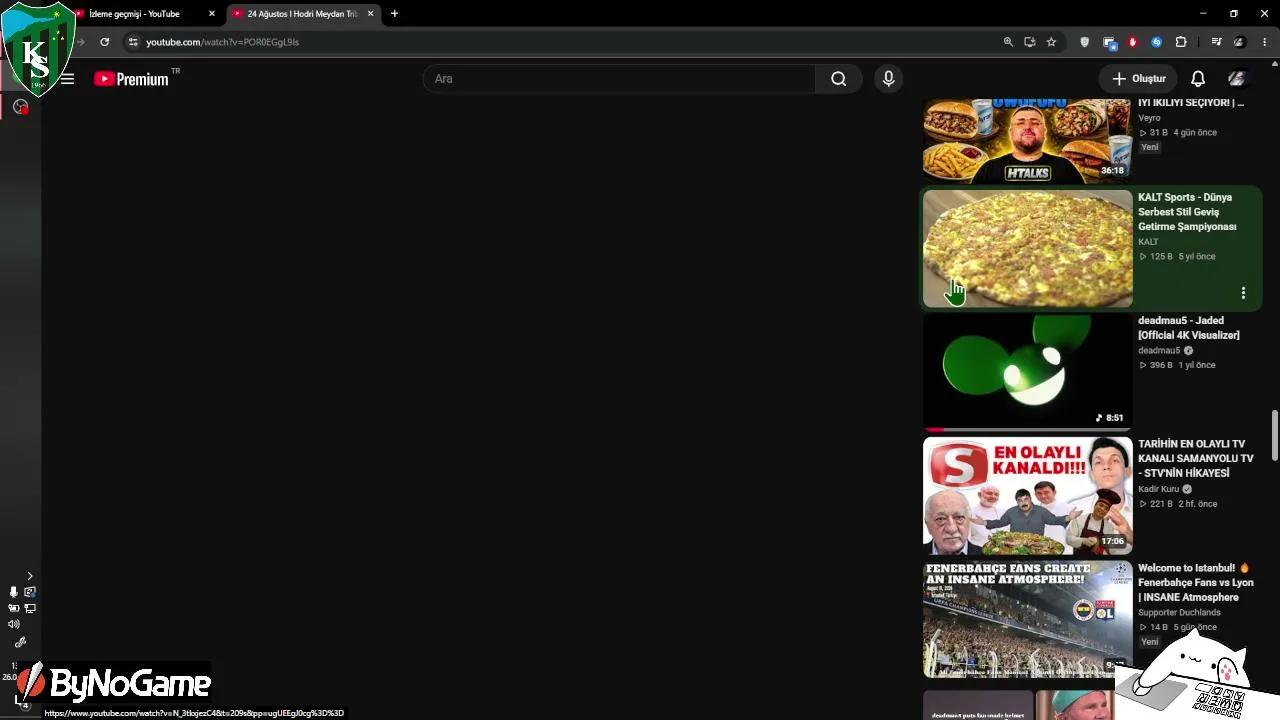Image resolution: width=1280 pixels, height=720 pixels.
Task: Click the search magnifier button
Action: pyautogui.click(x=839, y=79)
